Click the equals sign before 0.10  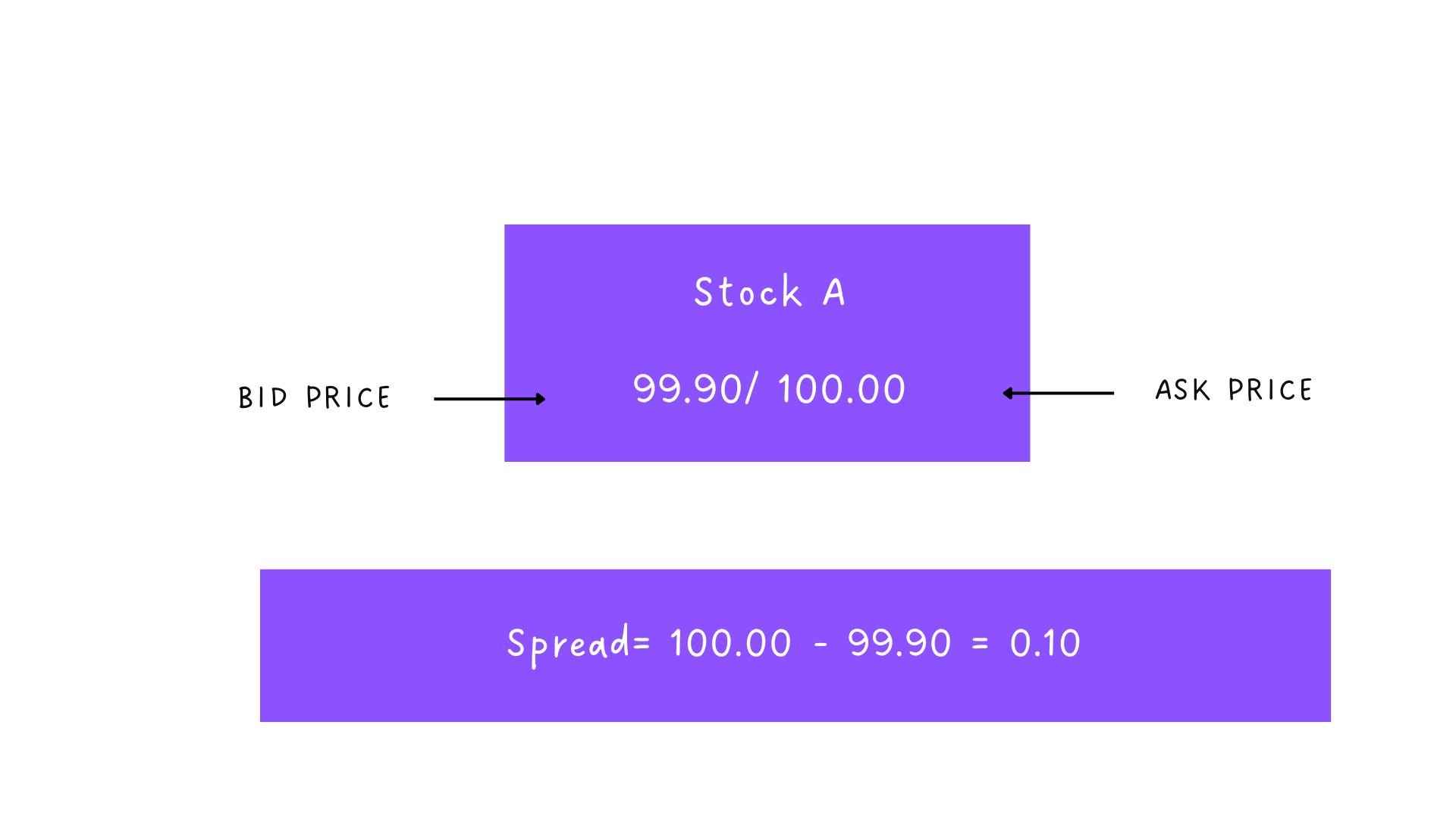pyautogui.click(x=980, y=644)
